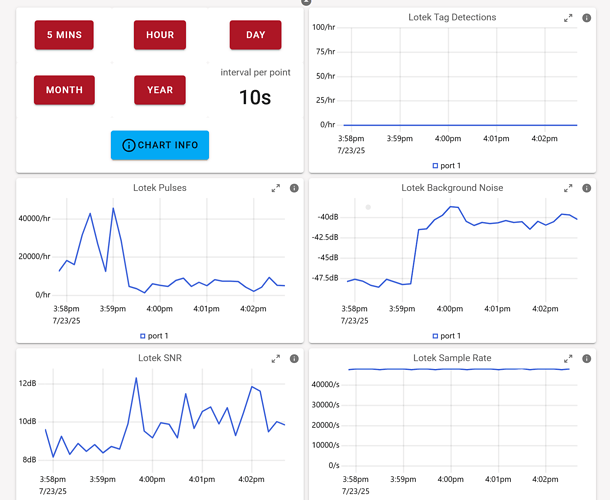Viewport: 610px width, 500px height.
Task: Expand Lotek Sample Rate chart fullscreen
Action: click(568, 358)
